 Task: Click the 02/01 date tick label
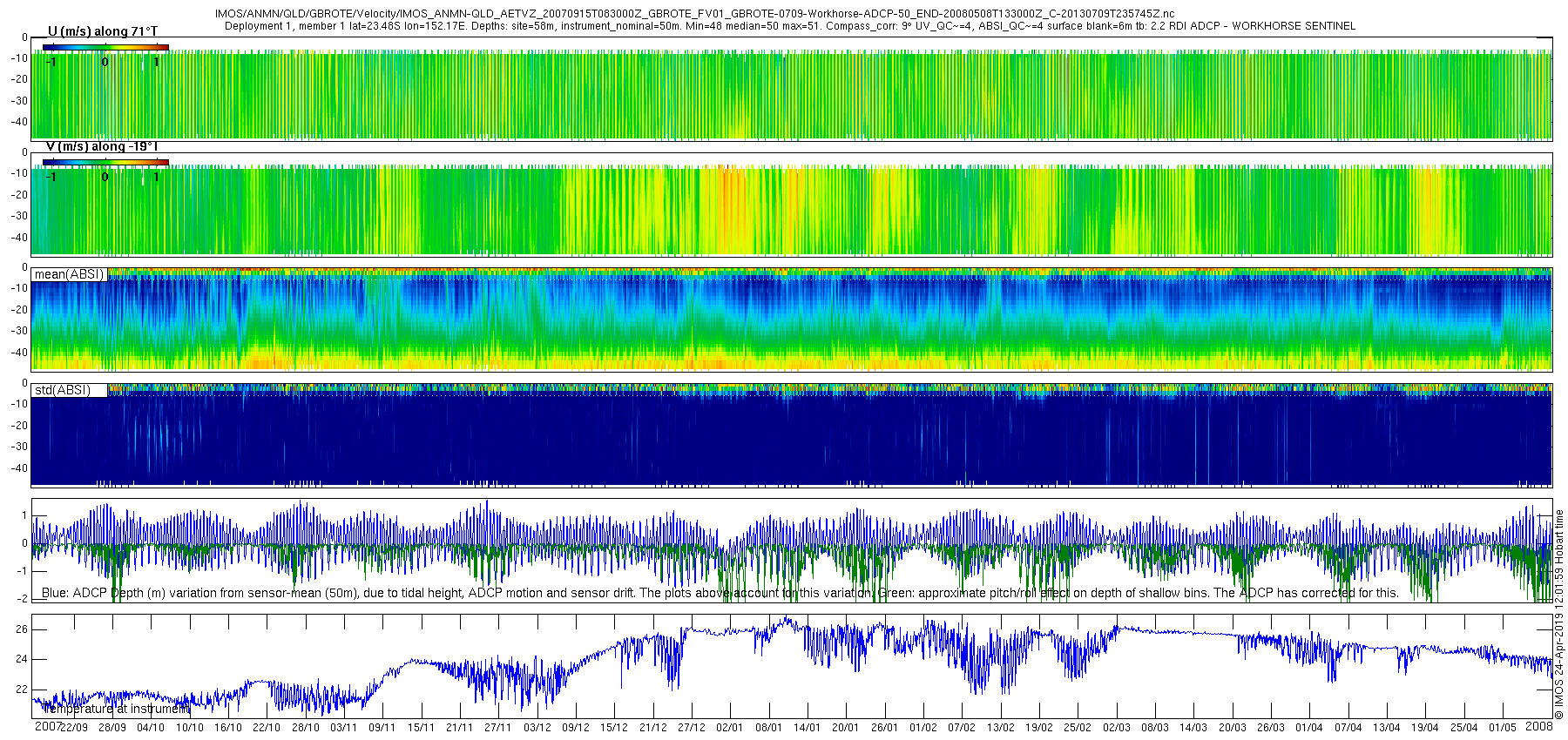729,728
